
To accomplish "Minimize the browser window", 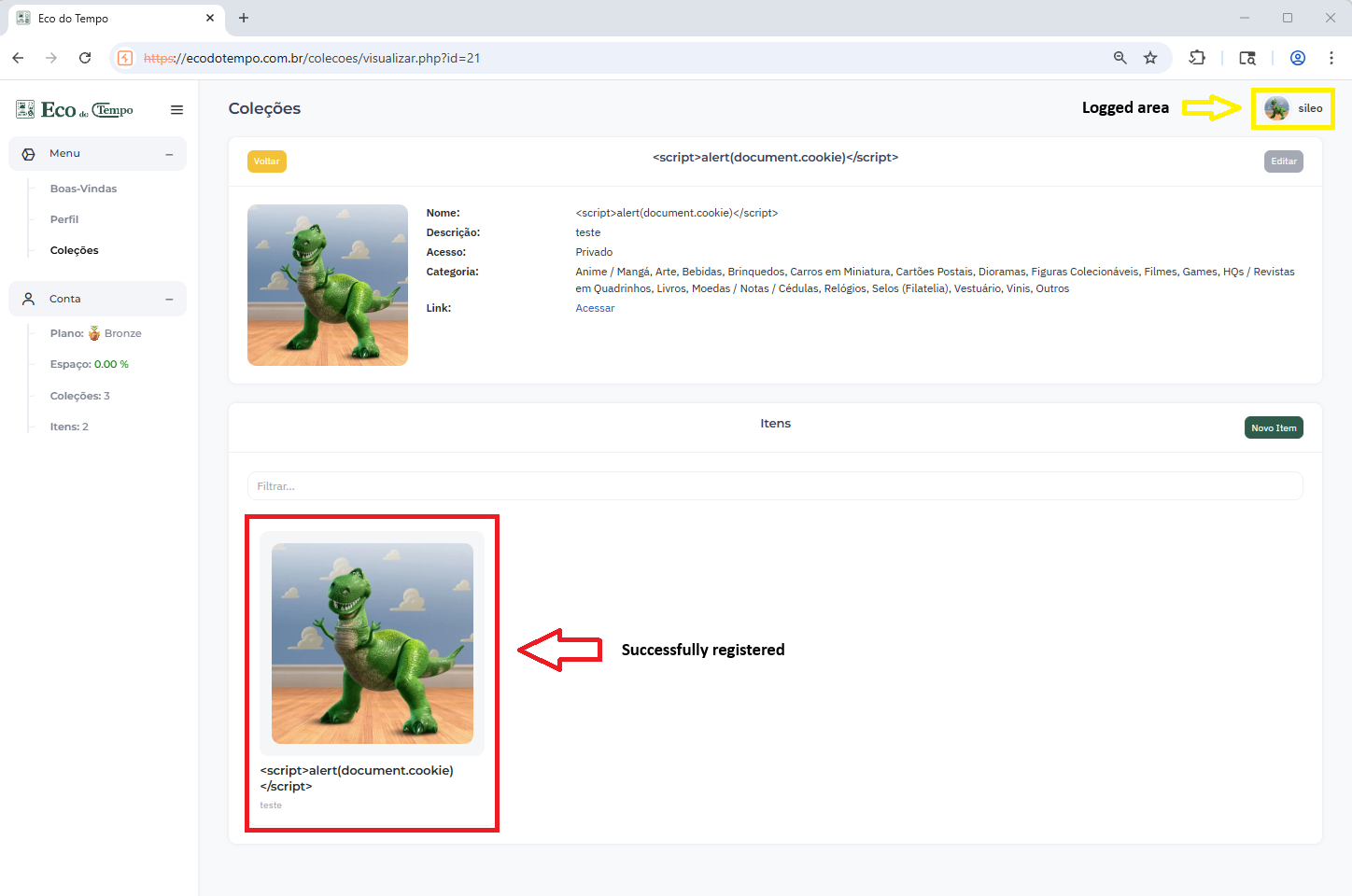I will 1245,18.
